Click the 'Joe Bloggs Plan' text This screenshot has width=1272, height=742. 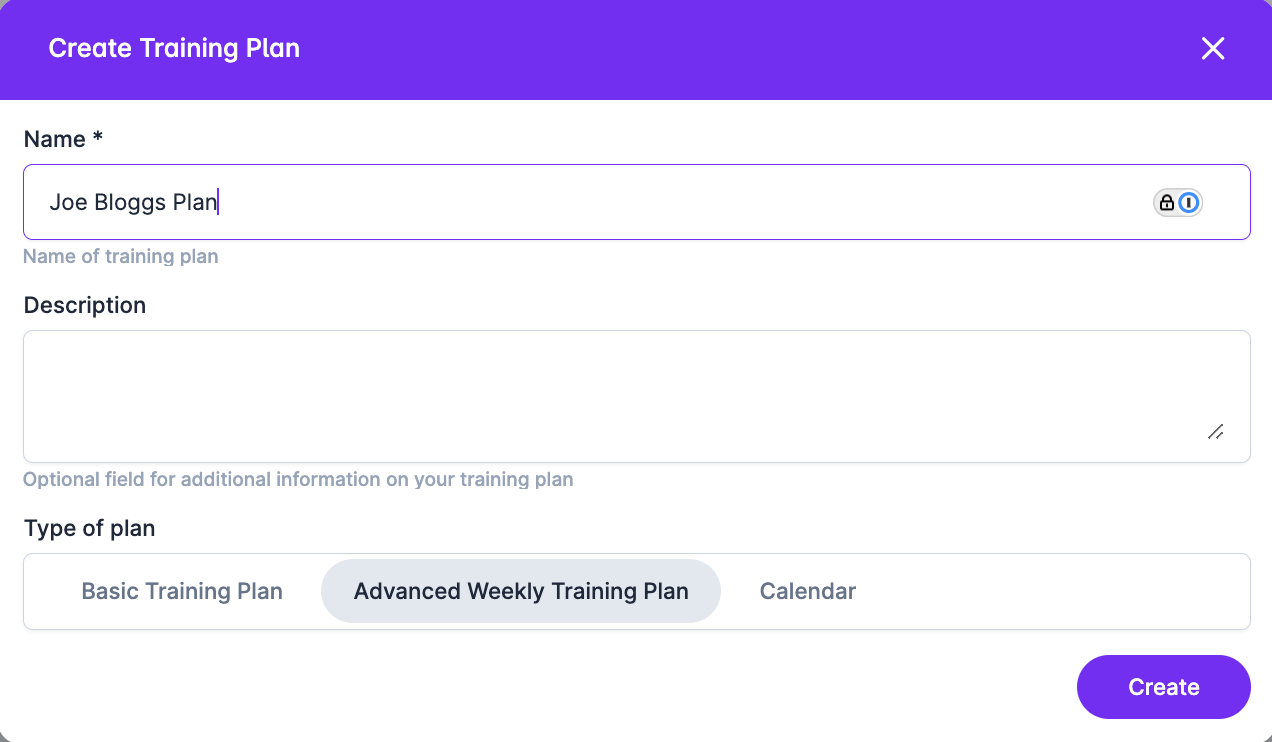[133, 203]
